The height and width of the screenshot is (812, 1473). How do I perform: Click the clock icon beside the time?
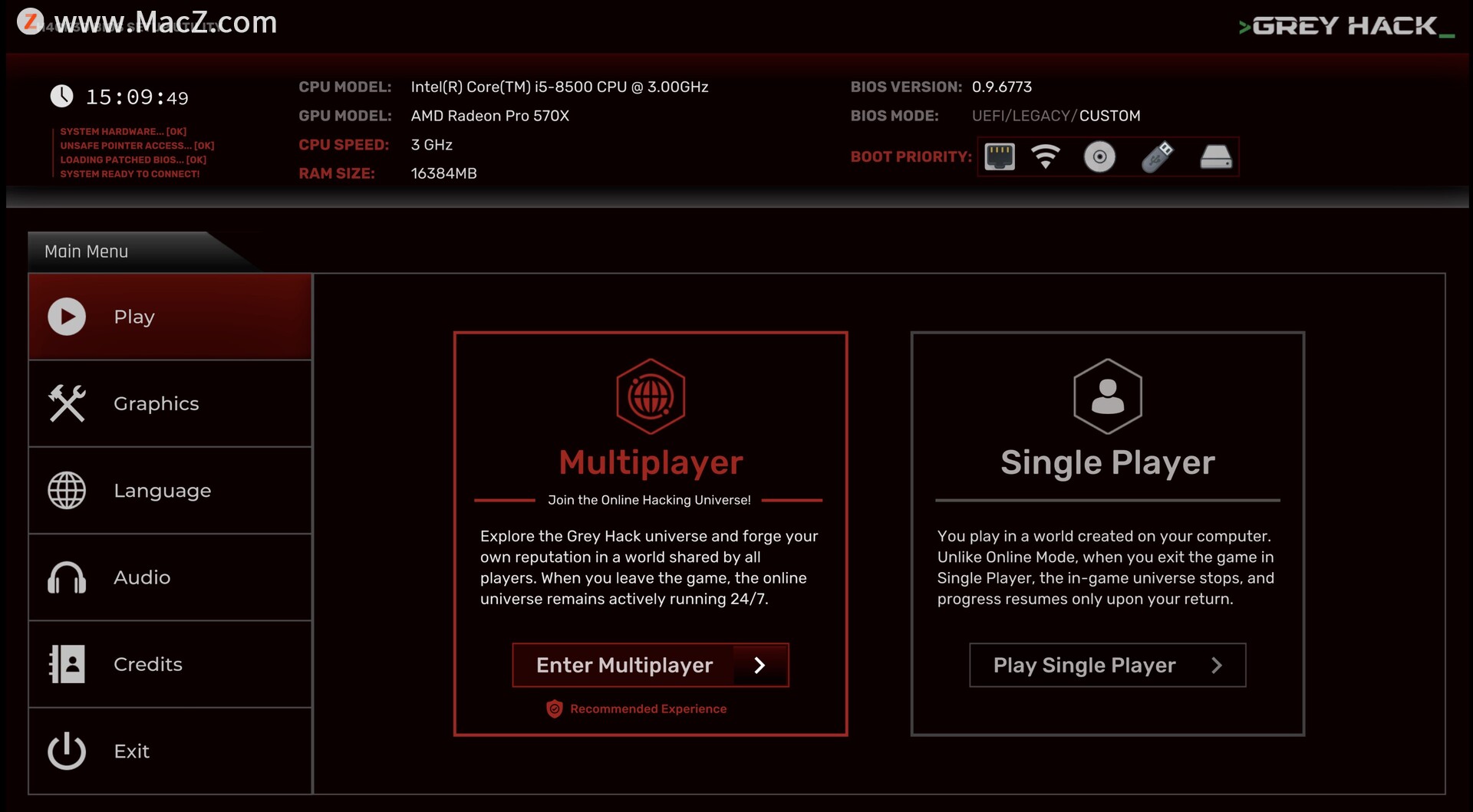[x=61, y=97]
